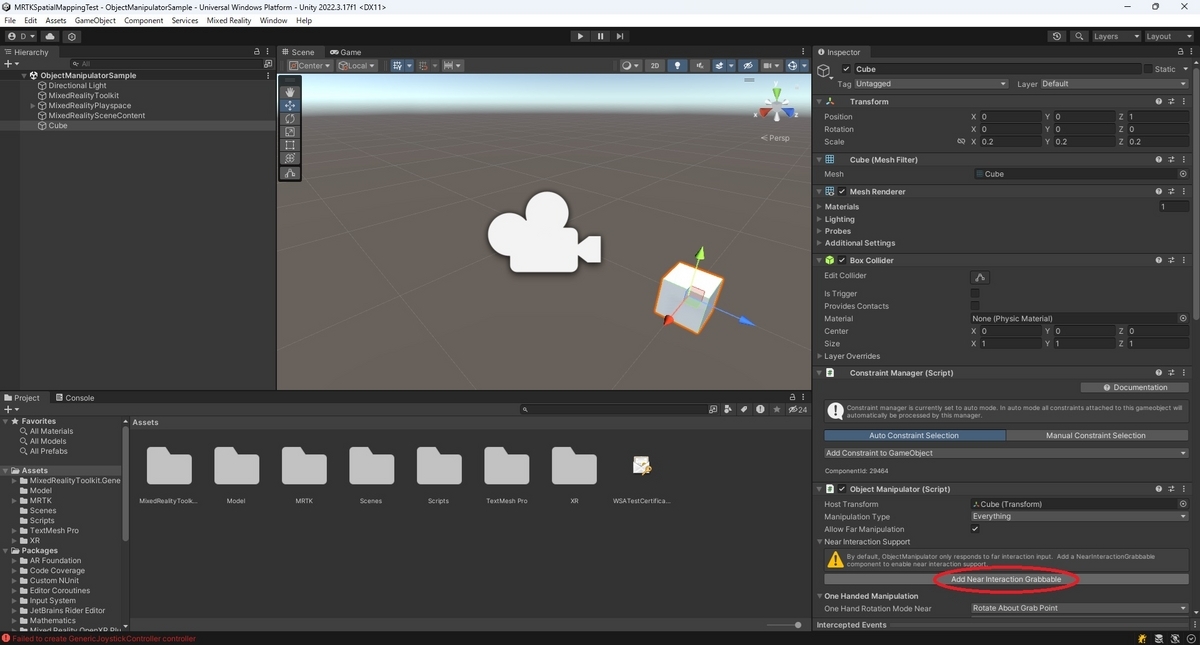
Task: Select the Hand view tool
Action: point(290,91)
